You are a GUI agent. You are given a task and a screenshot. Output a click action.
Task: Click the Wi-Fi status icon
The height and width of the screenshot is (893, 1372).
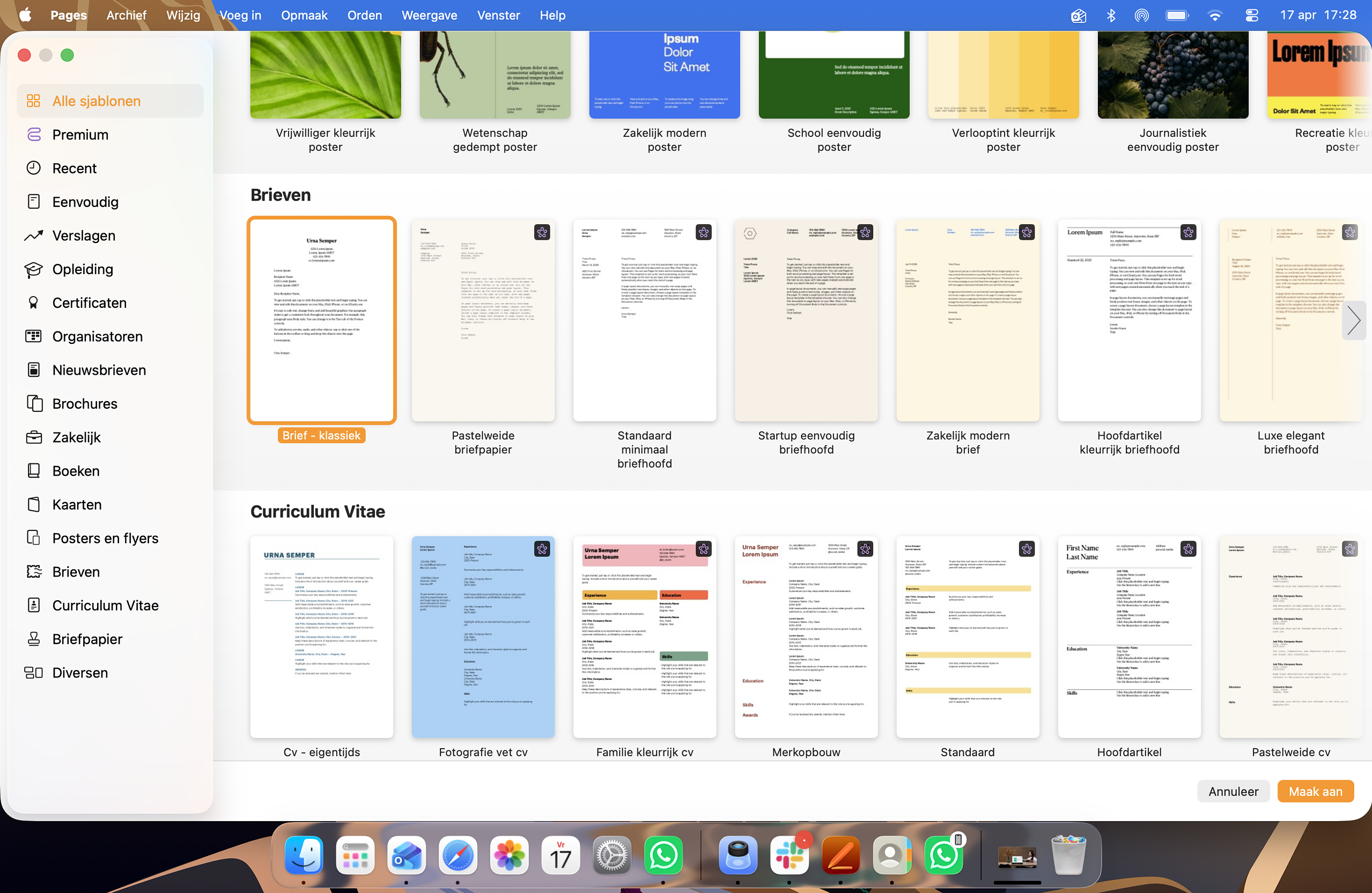tap(1215, 16)
